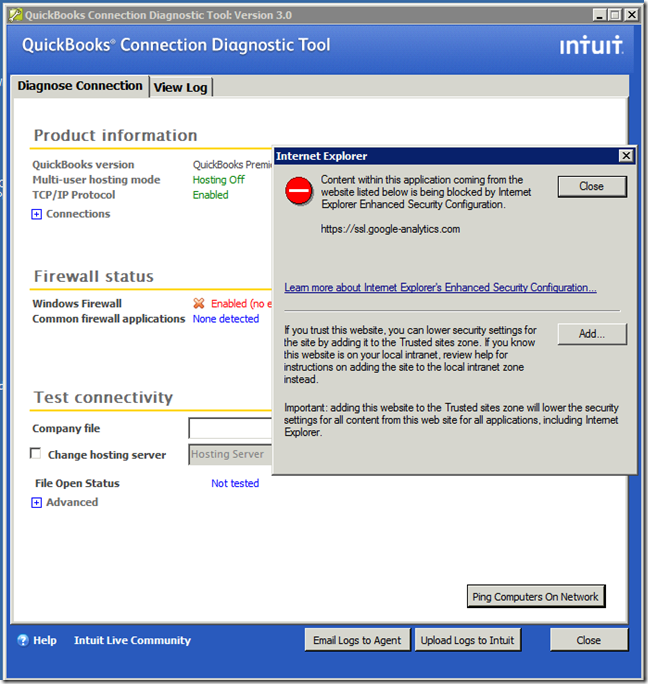The image size is (648, 684).
Task: Click the bottom Close button of diagnostic tool
Action: 589,640
